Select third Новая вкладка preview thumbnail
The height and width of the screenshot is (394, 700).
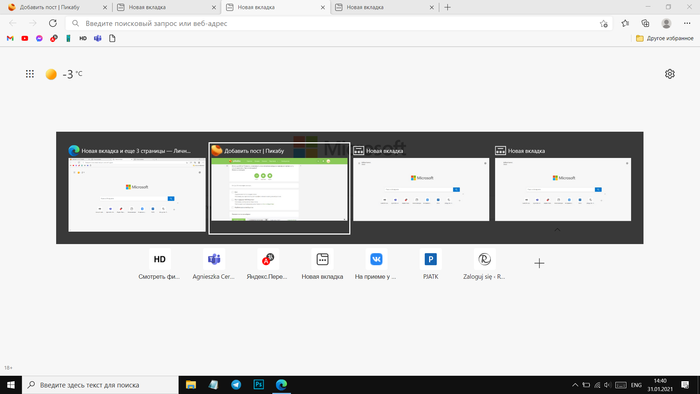tap(421, 184)
